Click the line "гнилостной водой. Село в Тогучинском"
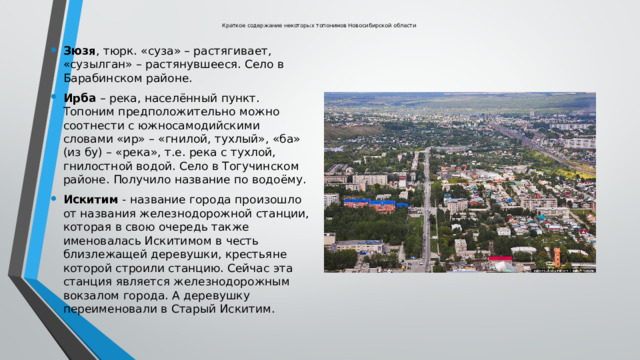Screen dimensions: 640x360 [x=181, y=166]
